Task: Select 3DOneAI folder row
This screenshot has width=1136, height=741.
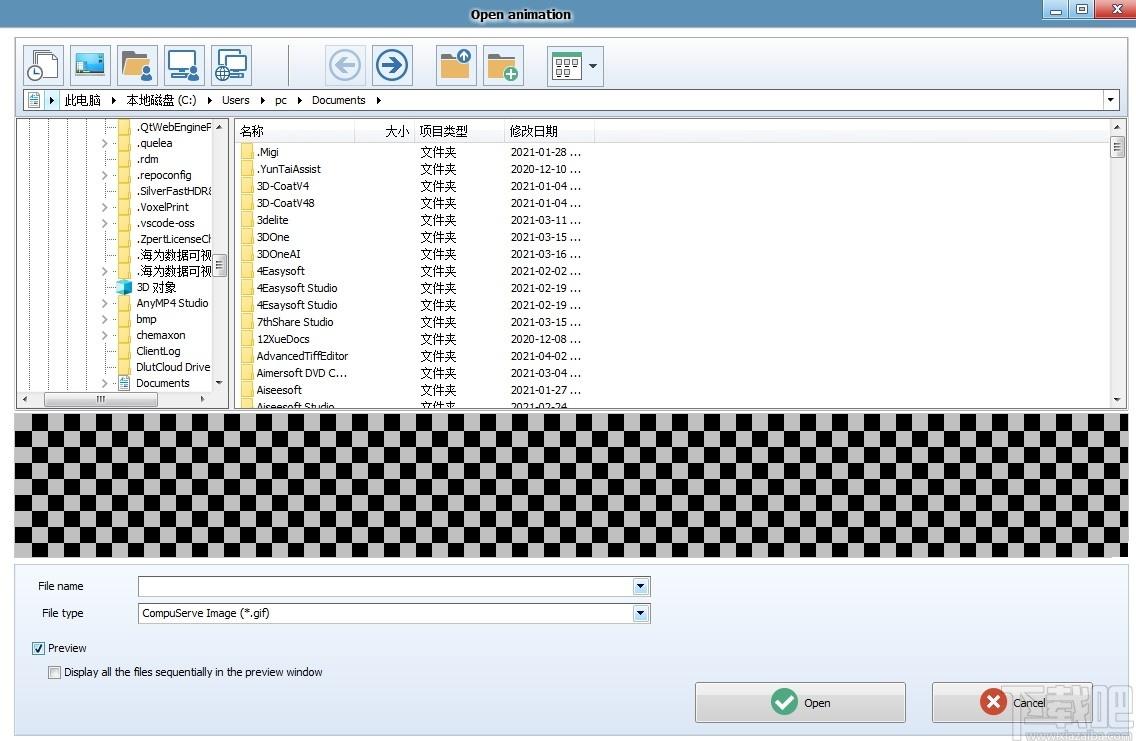Action: tap(414, 254)
